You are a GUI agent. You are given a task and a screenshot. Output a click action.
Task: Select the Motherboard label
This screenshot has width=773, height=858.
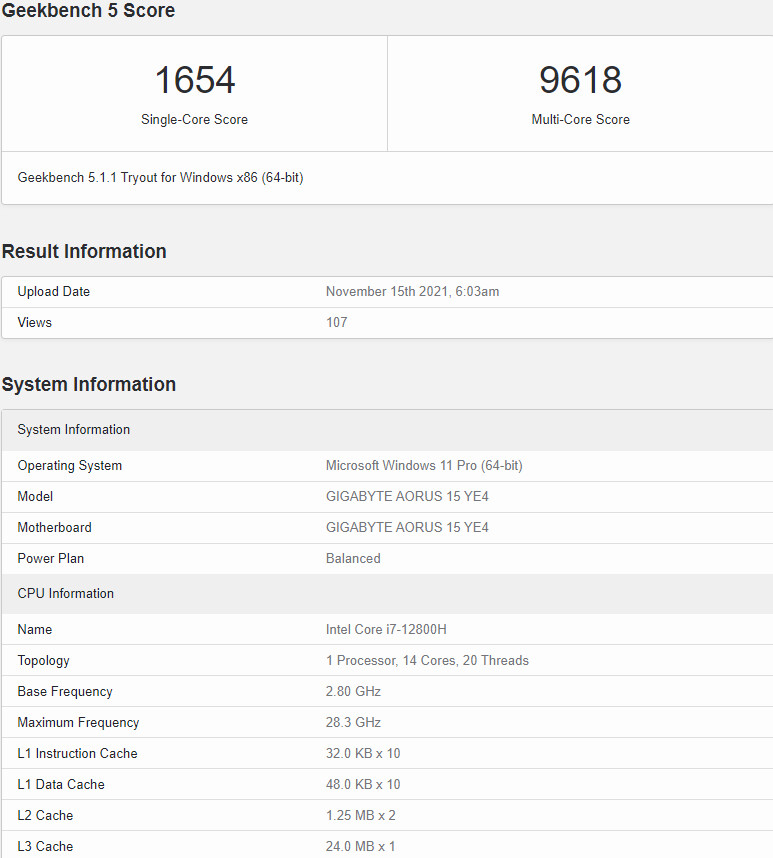[x=55, y=527]
